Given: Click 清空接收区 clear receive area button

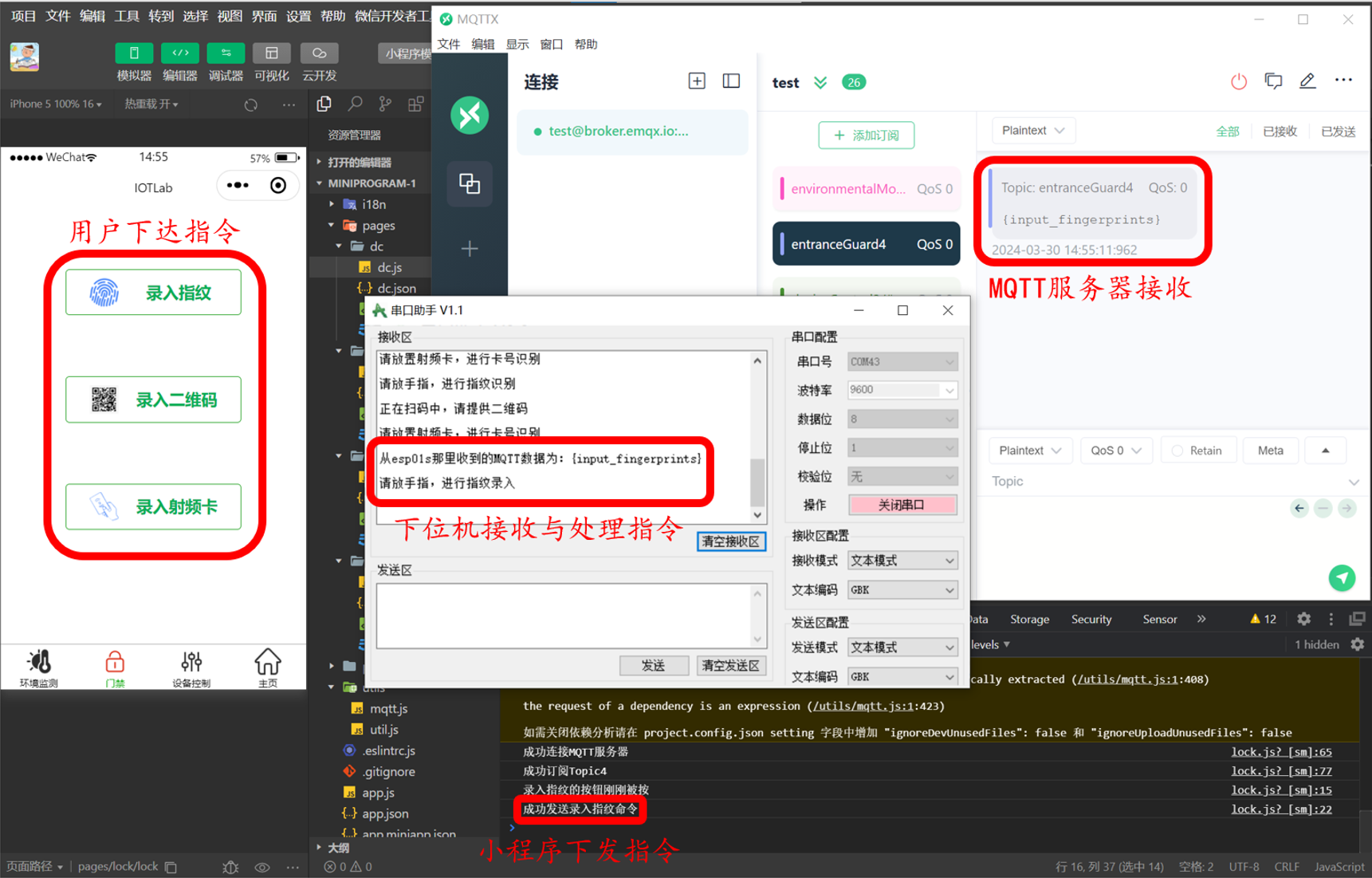Looking at the screenshot, I should point(730,541).
